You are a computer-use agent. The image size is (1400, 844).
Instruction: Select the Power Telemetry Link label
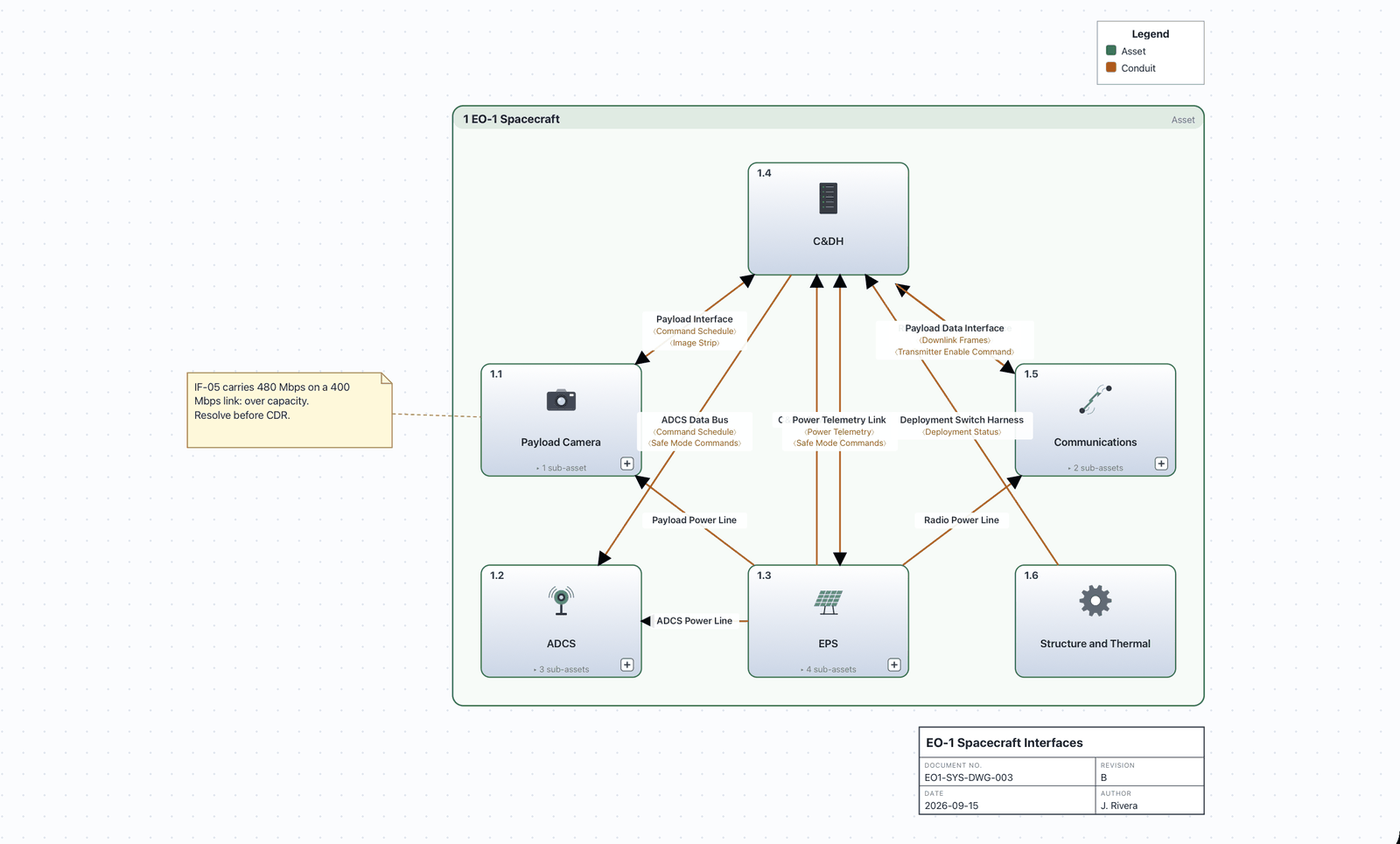[x=839, y=420]
